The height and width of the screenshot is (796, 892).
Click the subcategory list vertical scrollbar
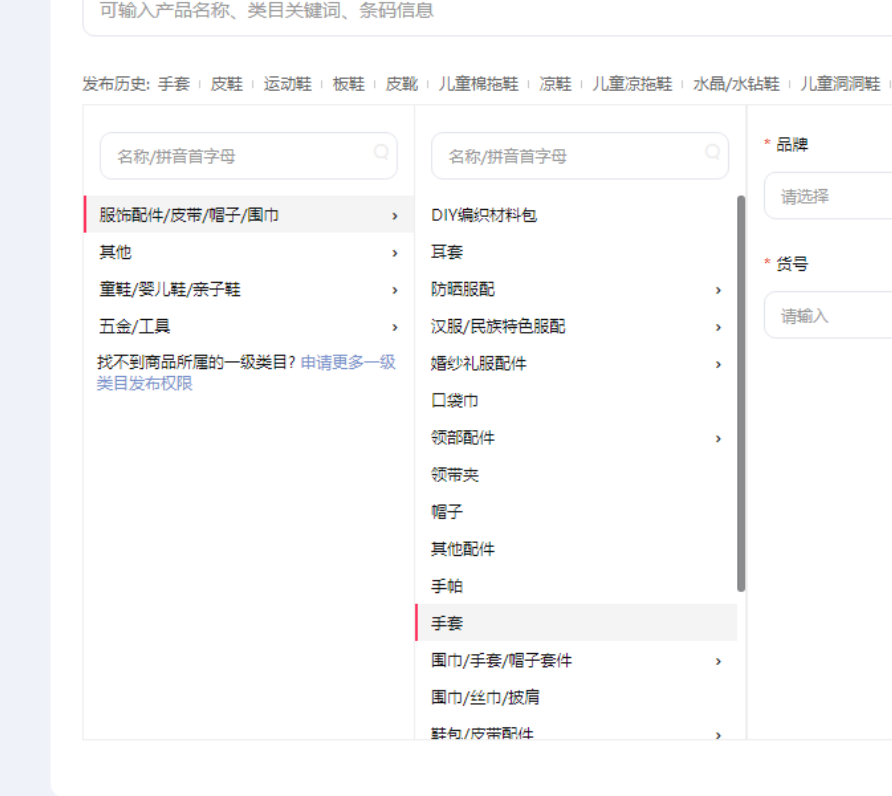coord(741,392)
